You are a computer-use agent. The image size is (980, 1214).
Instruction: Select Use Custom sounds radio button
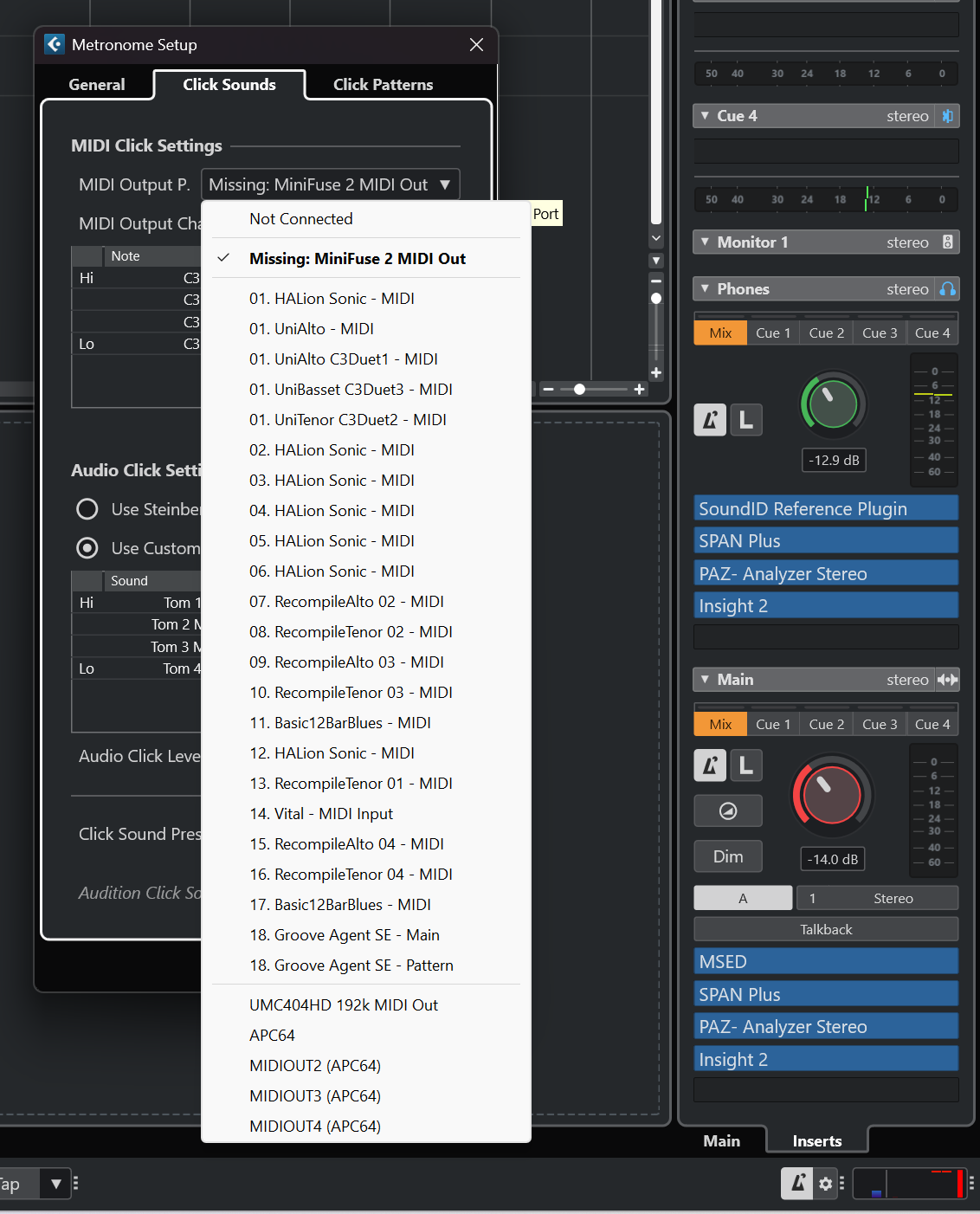(87, 548)
